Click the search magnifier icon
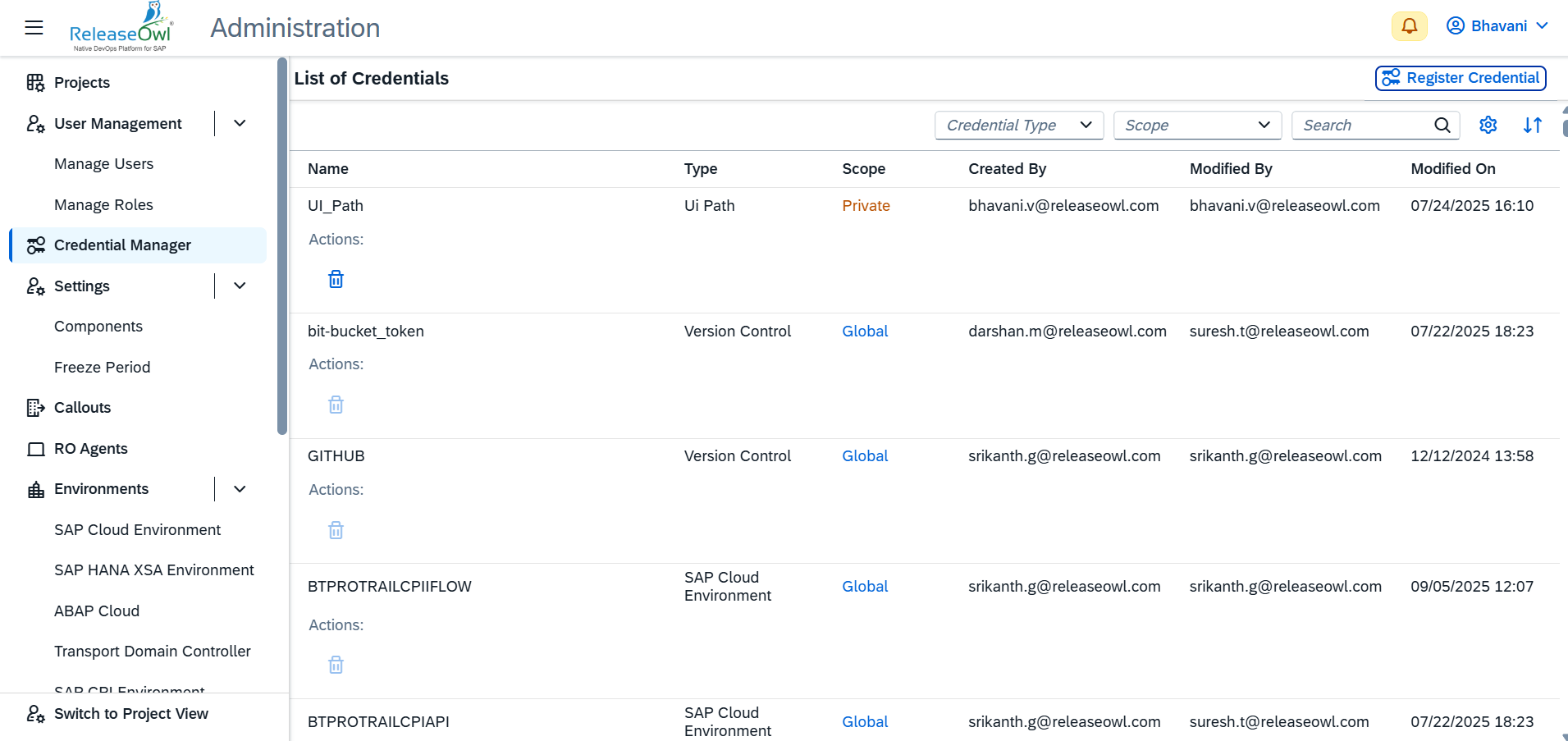Image resolution: width=1568 pixels, height=741 pixels. click(x=1442, y=126)
